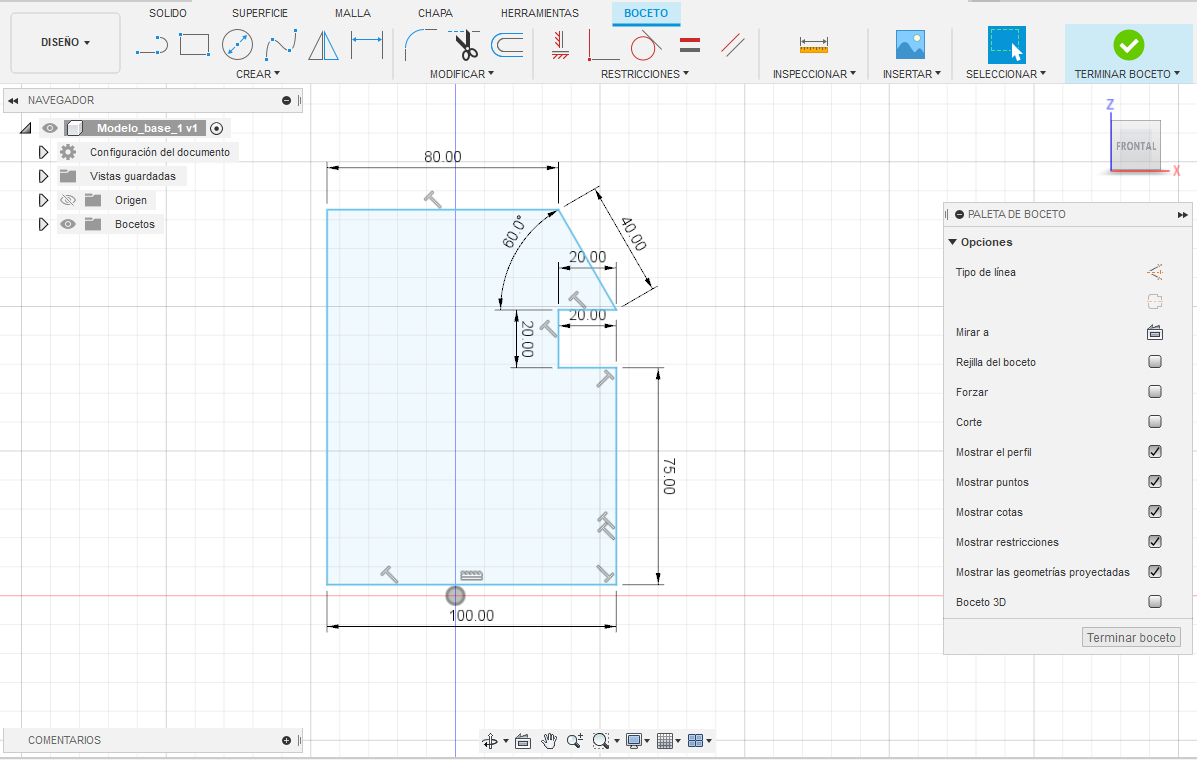Expand the Vistas guardadas node
The width and height of the screenshot is (1197, 760).
(44, 176)
